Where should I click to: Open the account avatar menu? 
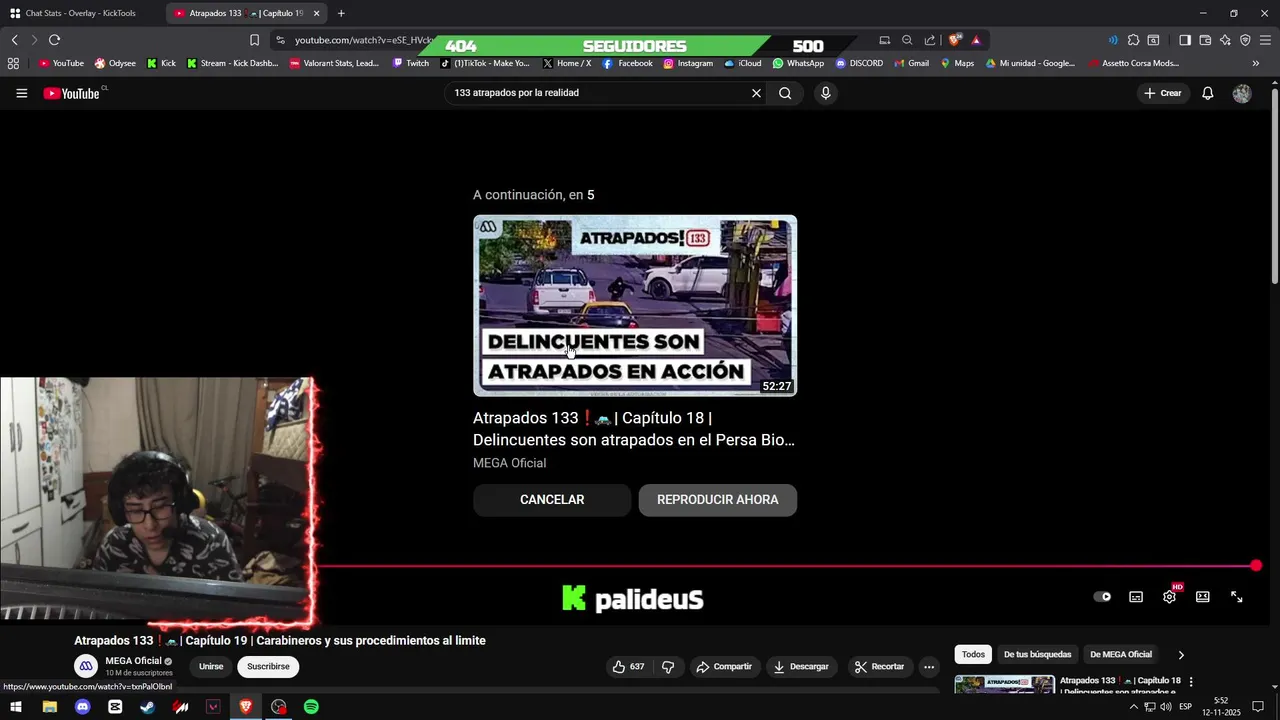click(1242, 93)
